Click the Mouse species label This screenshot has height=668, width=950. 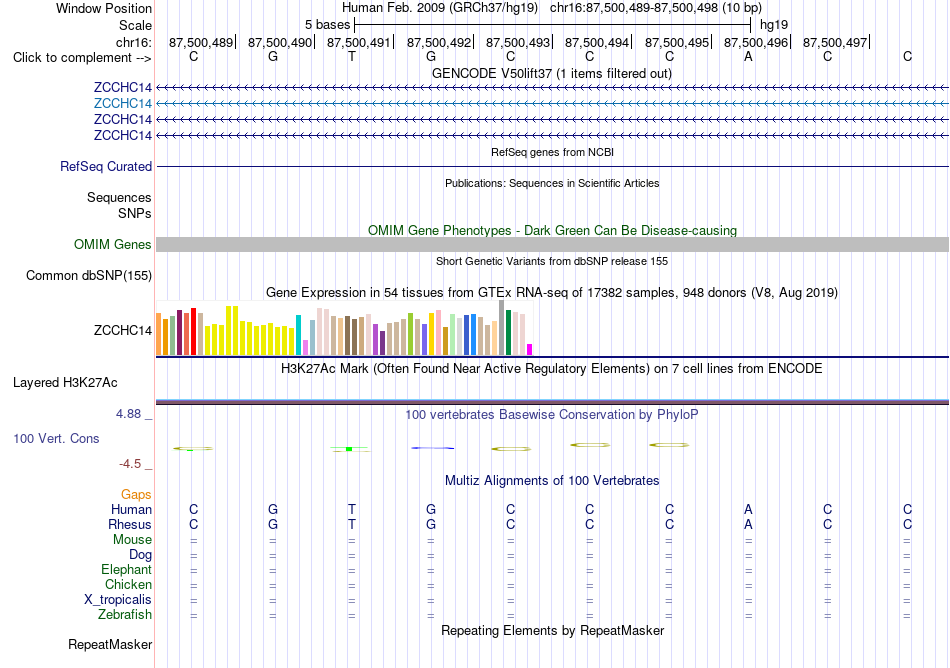click(132, 540)
